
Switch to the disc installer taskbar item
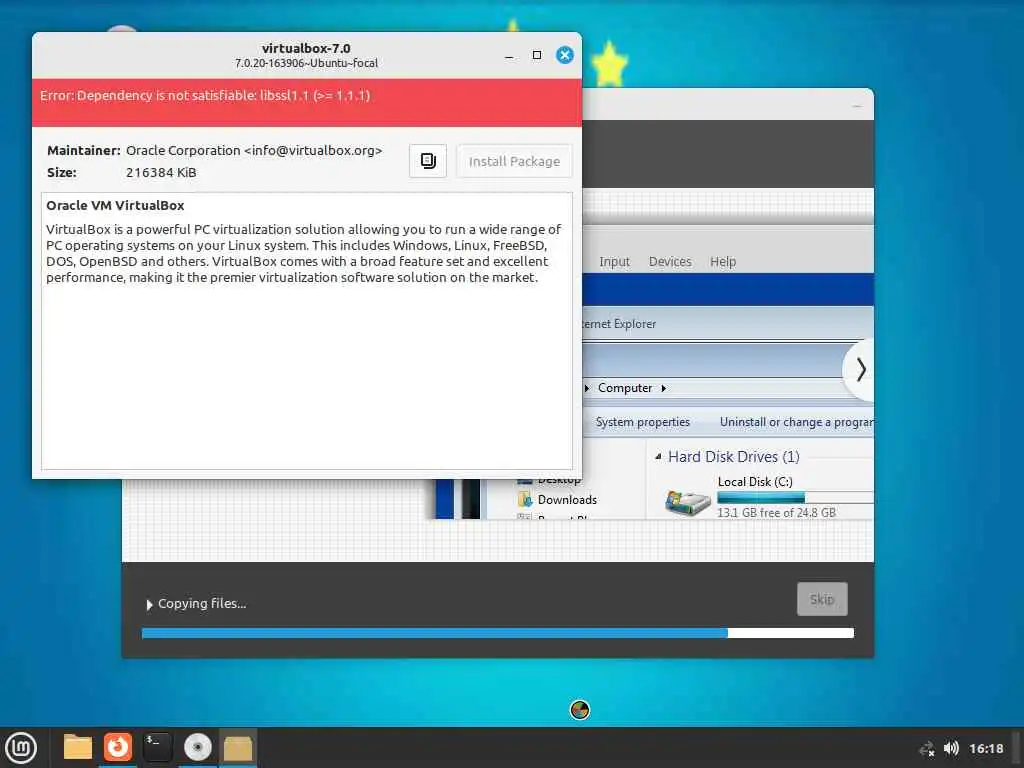click(197, 748)
